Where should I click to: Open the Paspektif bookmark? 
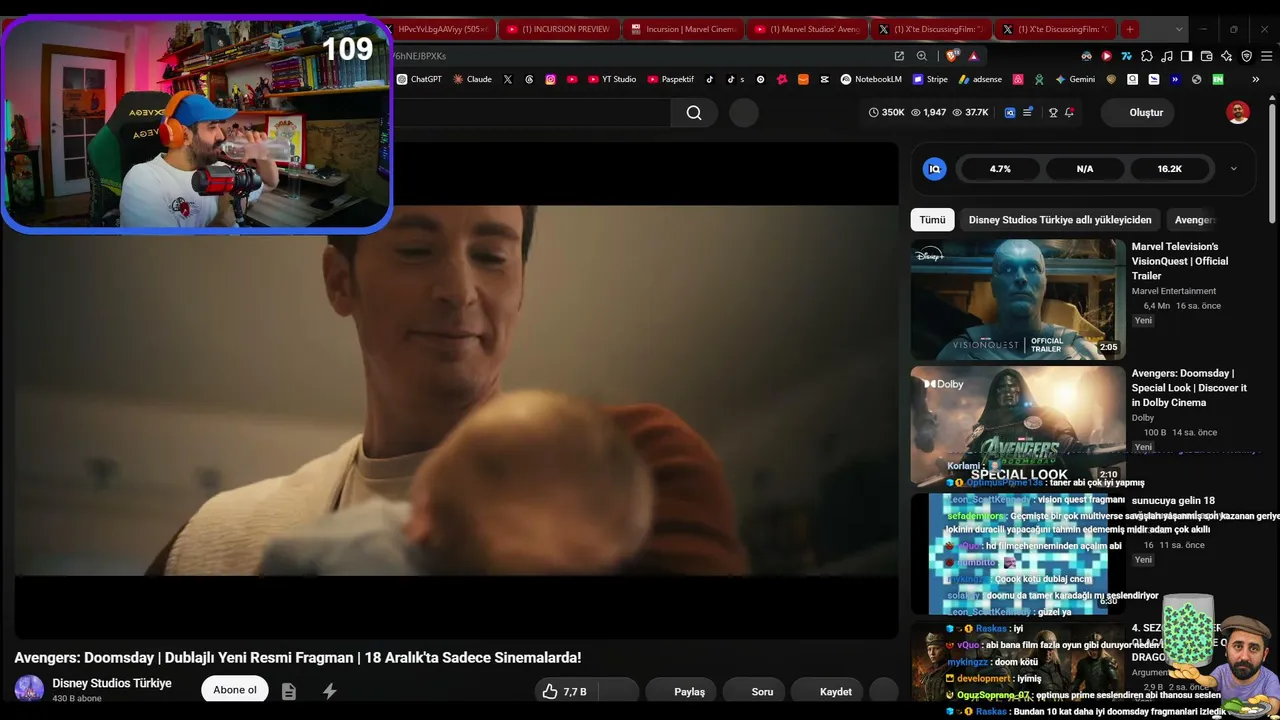(x=671, y=79)
